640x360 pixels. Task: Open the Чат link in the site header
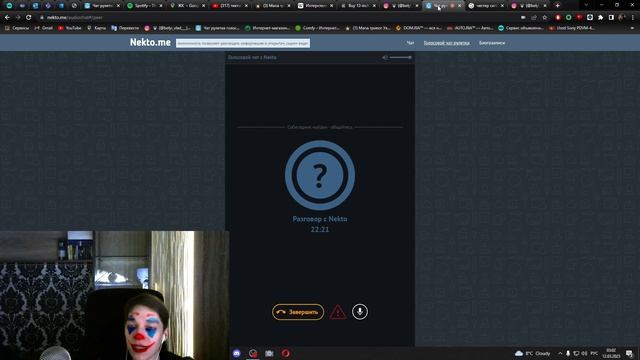[x=410, y=43]
